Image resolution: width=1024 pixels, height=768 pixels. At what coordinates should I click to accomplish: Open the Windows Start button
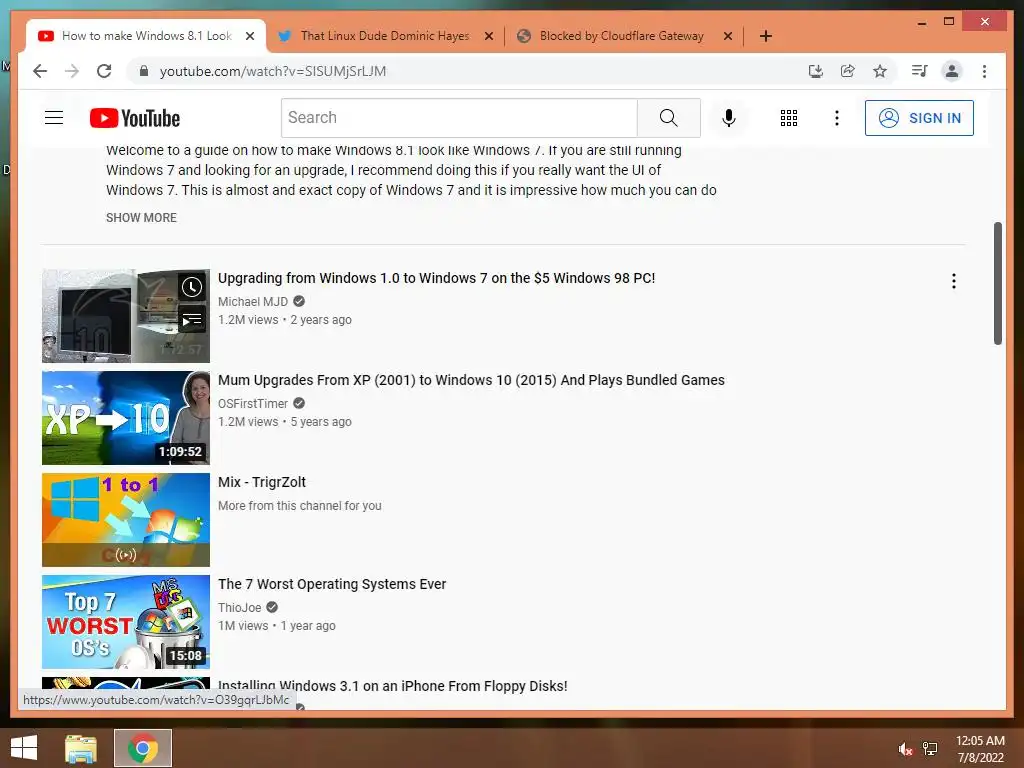tap(24, 748)
